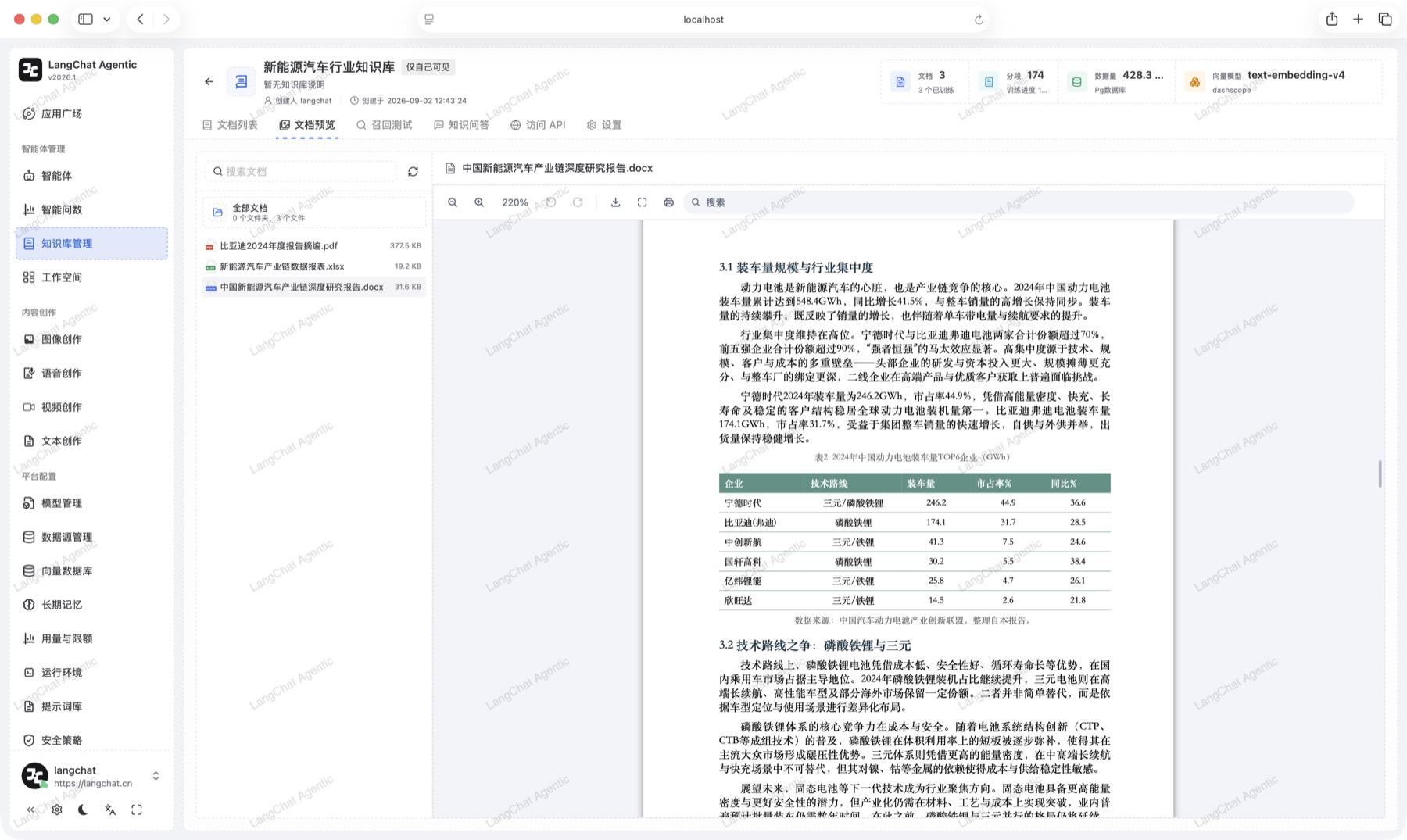The image size is (1407, 840).
Task: Download the previewed document
Action: pos(616,202)
